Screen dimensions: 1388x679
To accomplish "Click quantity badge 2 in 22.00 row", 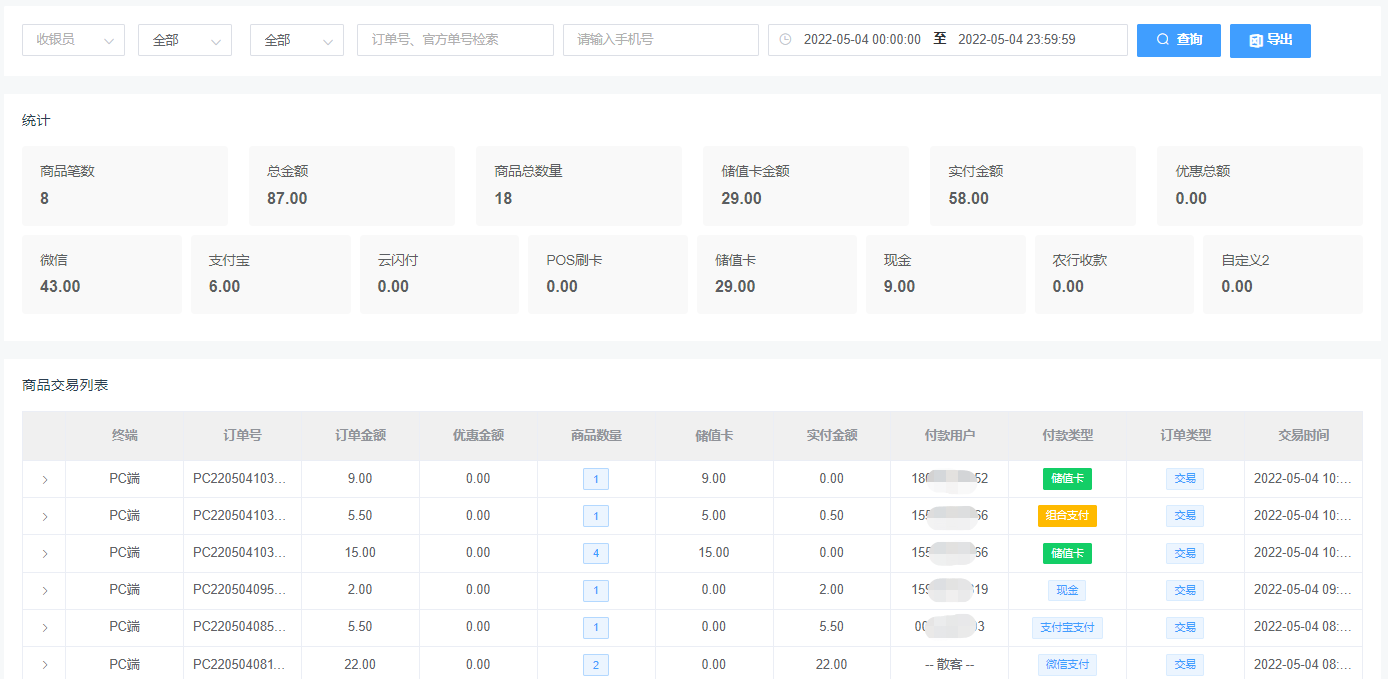I will [x=596, y=665].
